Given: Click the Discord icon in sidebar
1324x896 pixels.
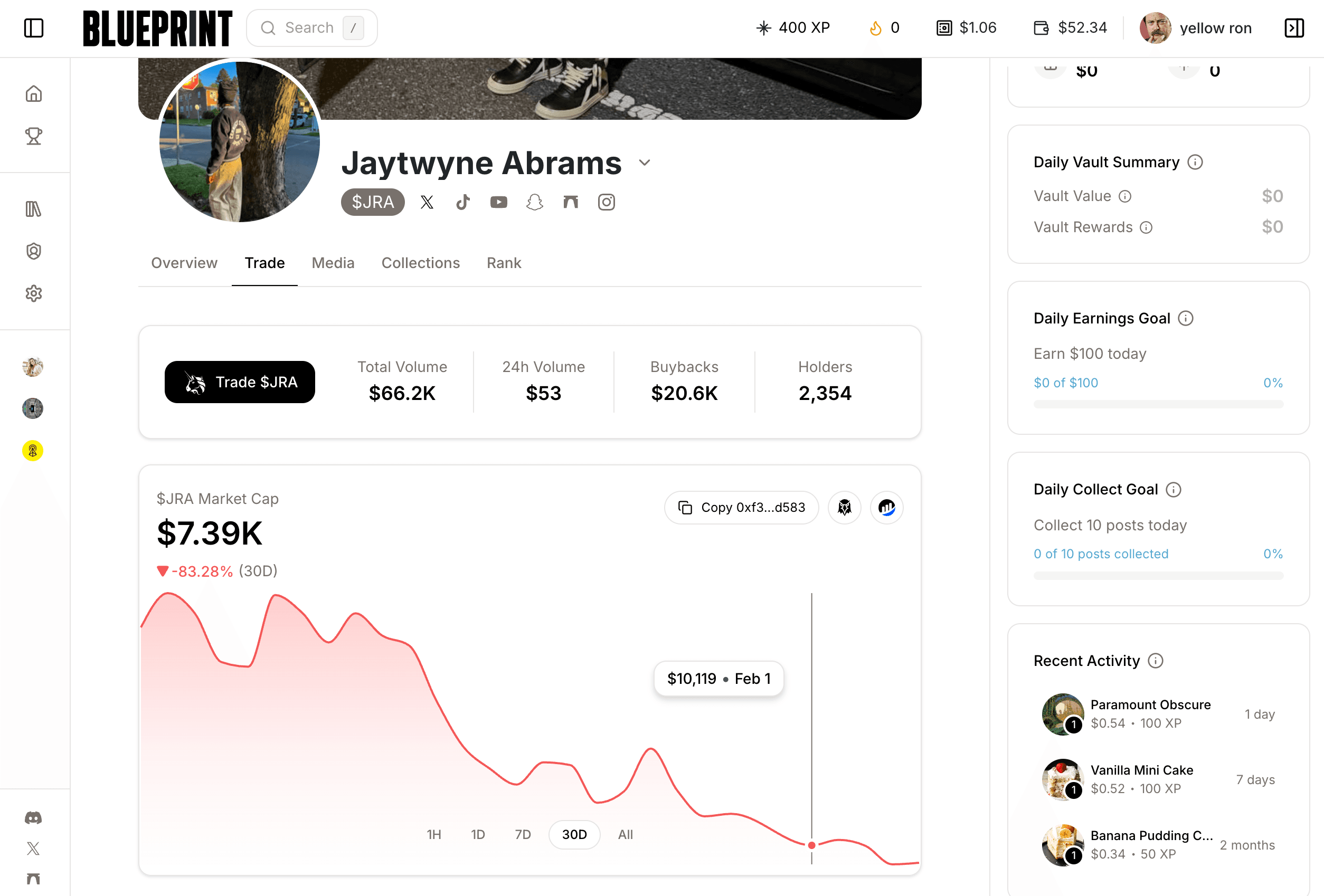Looking at the screenshot, I should pyautogui.click(x=34, y=818).
